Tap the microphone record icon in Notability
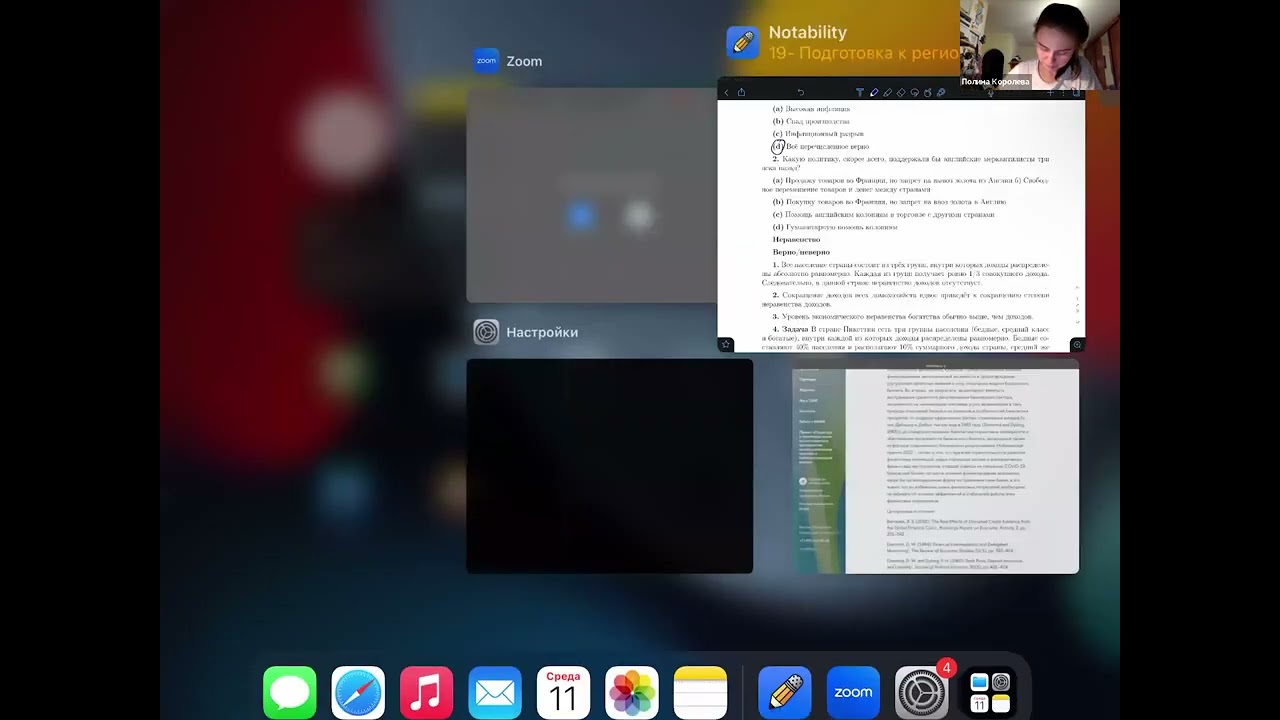Image resolution: width=1280 pixels, height=720 pixels. (x=991, y=93)
